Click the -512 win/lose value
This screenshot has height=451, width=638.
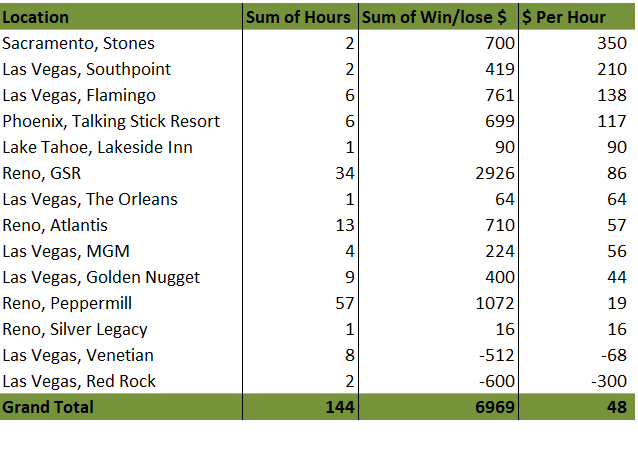tap(497, 355)
